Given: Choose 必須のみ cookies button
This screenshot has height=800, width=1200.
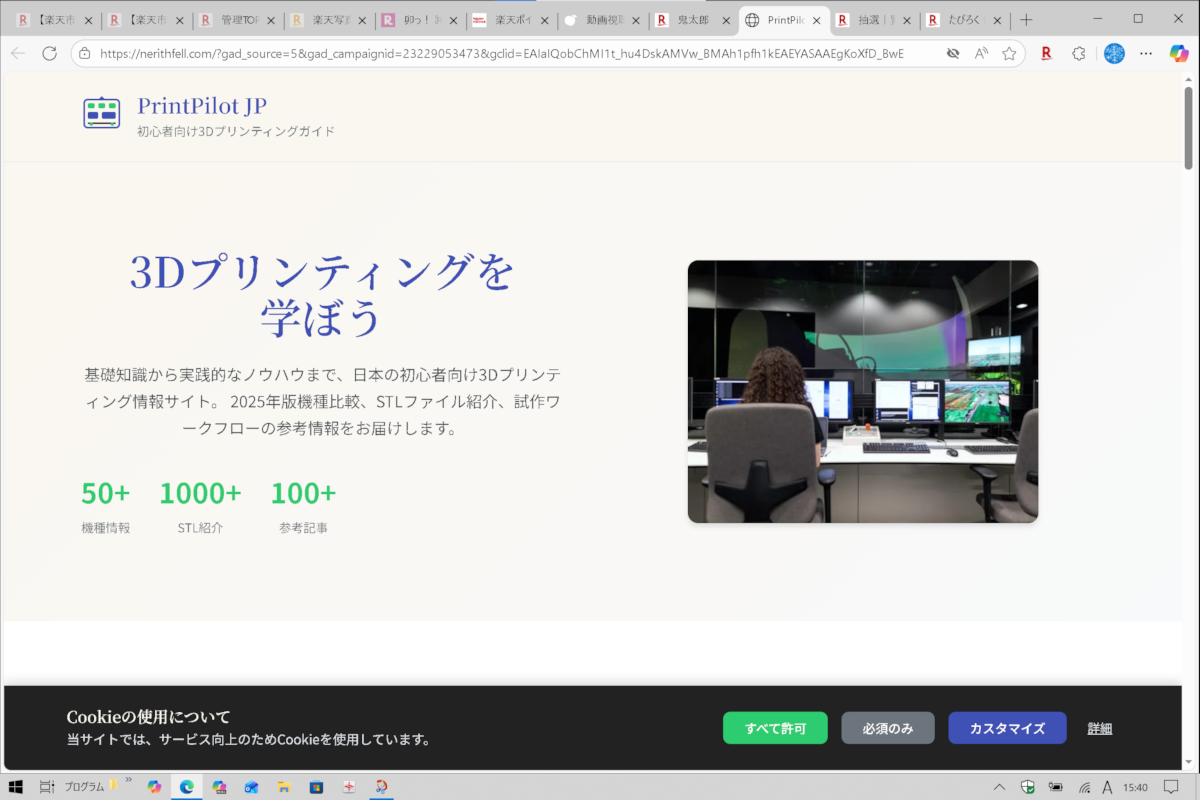Looking at the screenshot, I should [x=887, y=728].
